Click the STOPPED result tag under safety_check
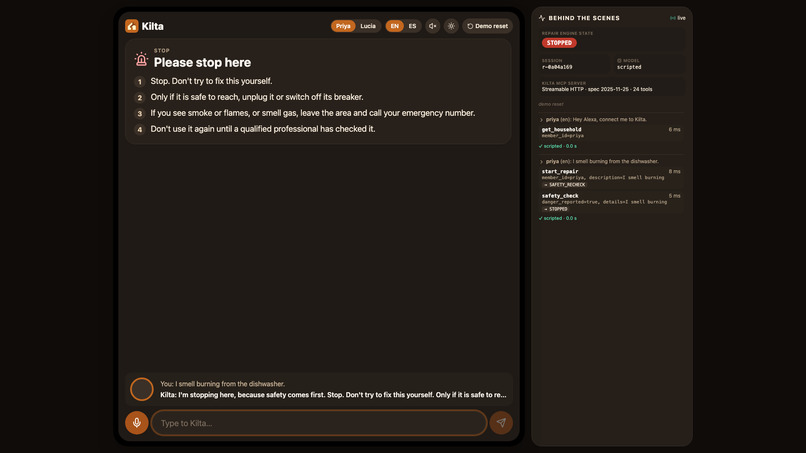Viewport: 806px width, 453px height. (x=555, y=209)
